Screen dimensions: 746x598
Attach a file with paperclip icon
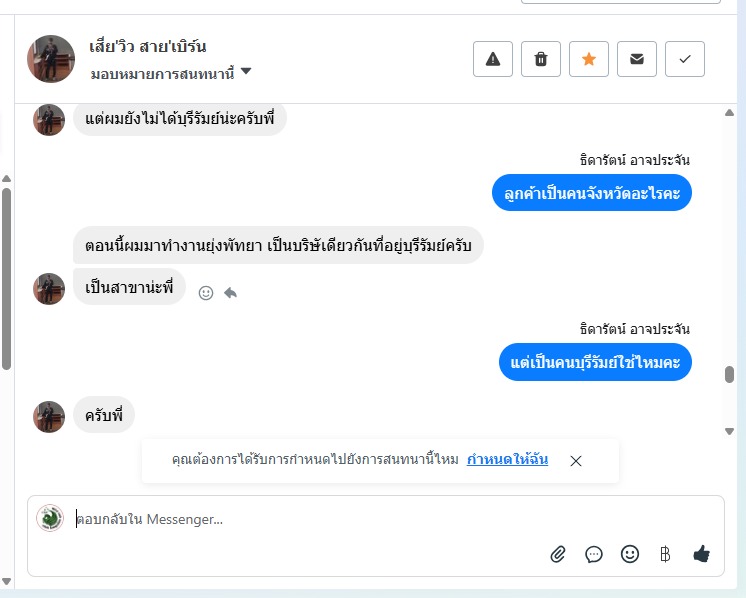pyautogui.click(x=558, y=554)
